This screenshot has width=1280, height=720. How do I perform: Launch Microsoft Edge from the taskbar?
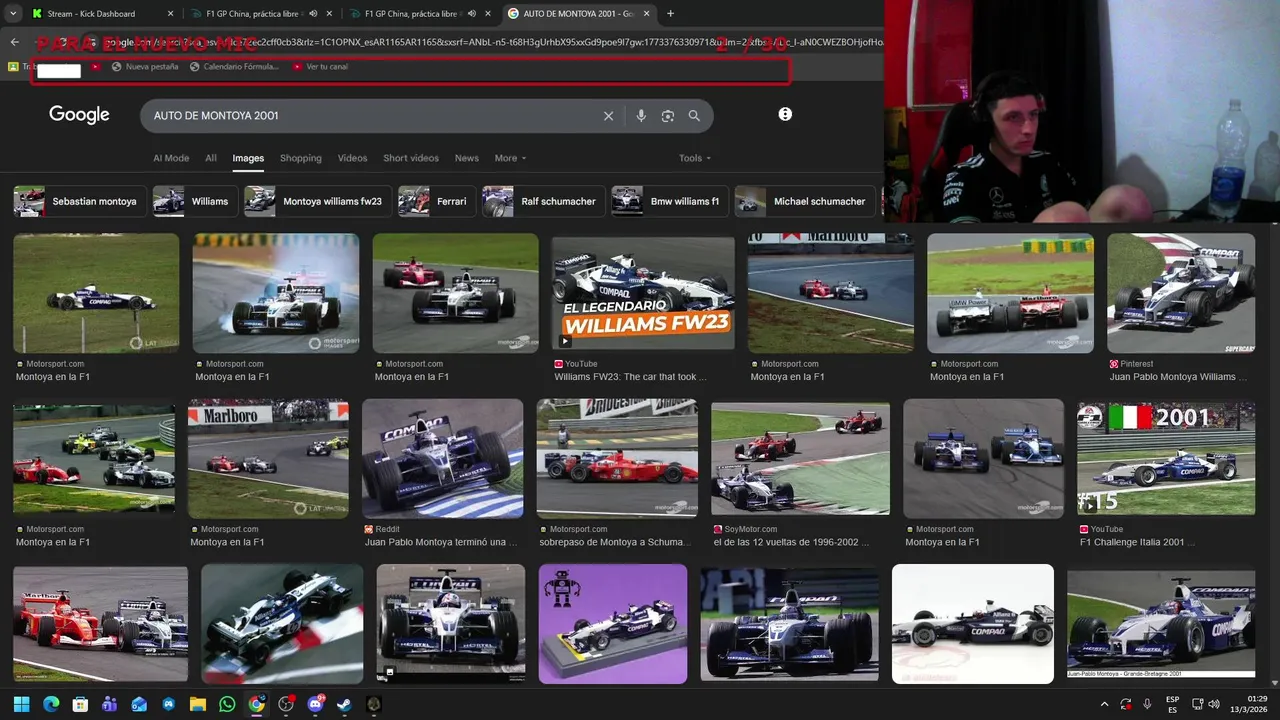pyautogui.click(x=51, y=704)
